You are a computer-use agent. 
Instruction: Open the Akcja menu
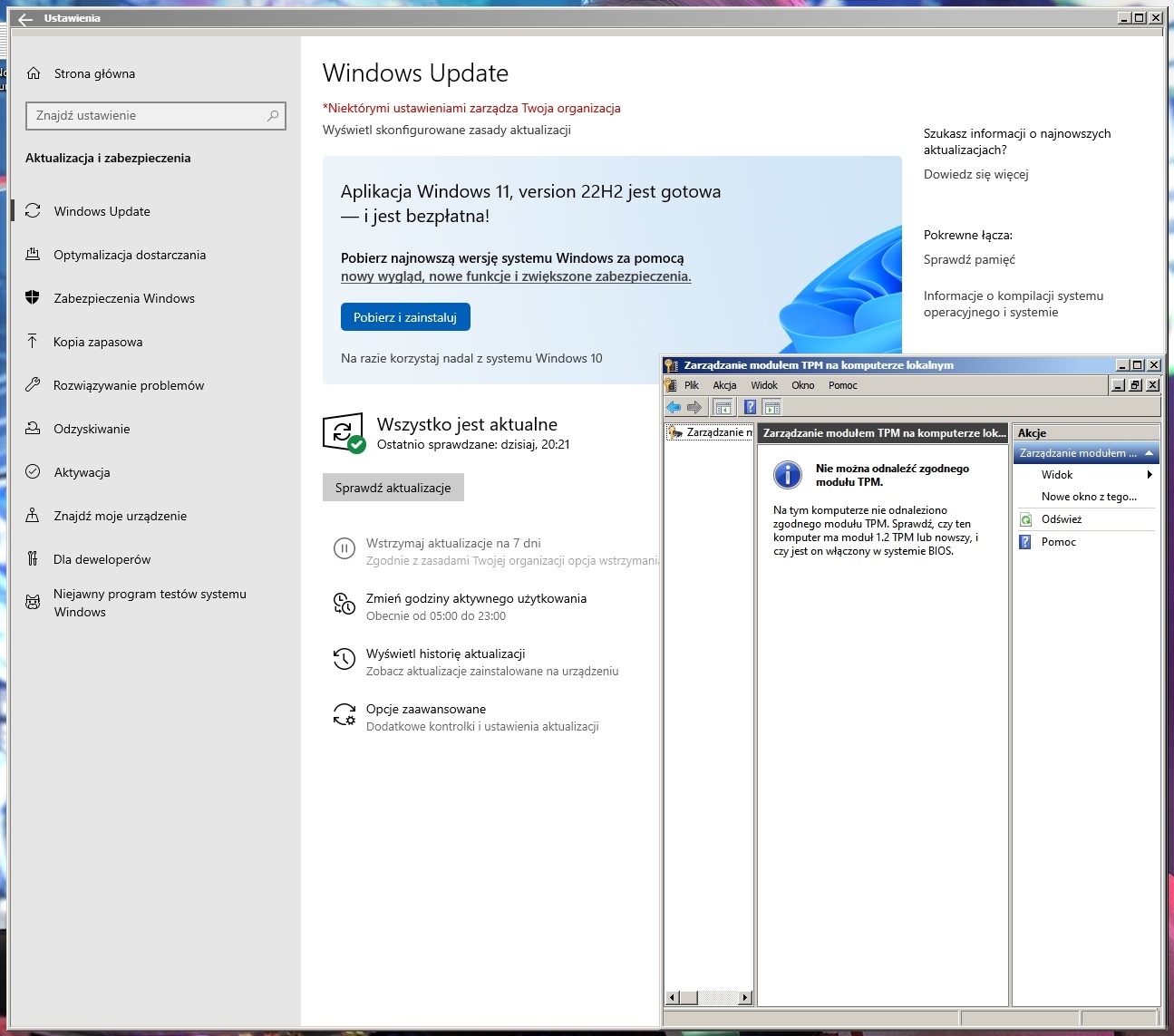724,385
